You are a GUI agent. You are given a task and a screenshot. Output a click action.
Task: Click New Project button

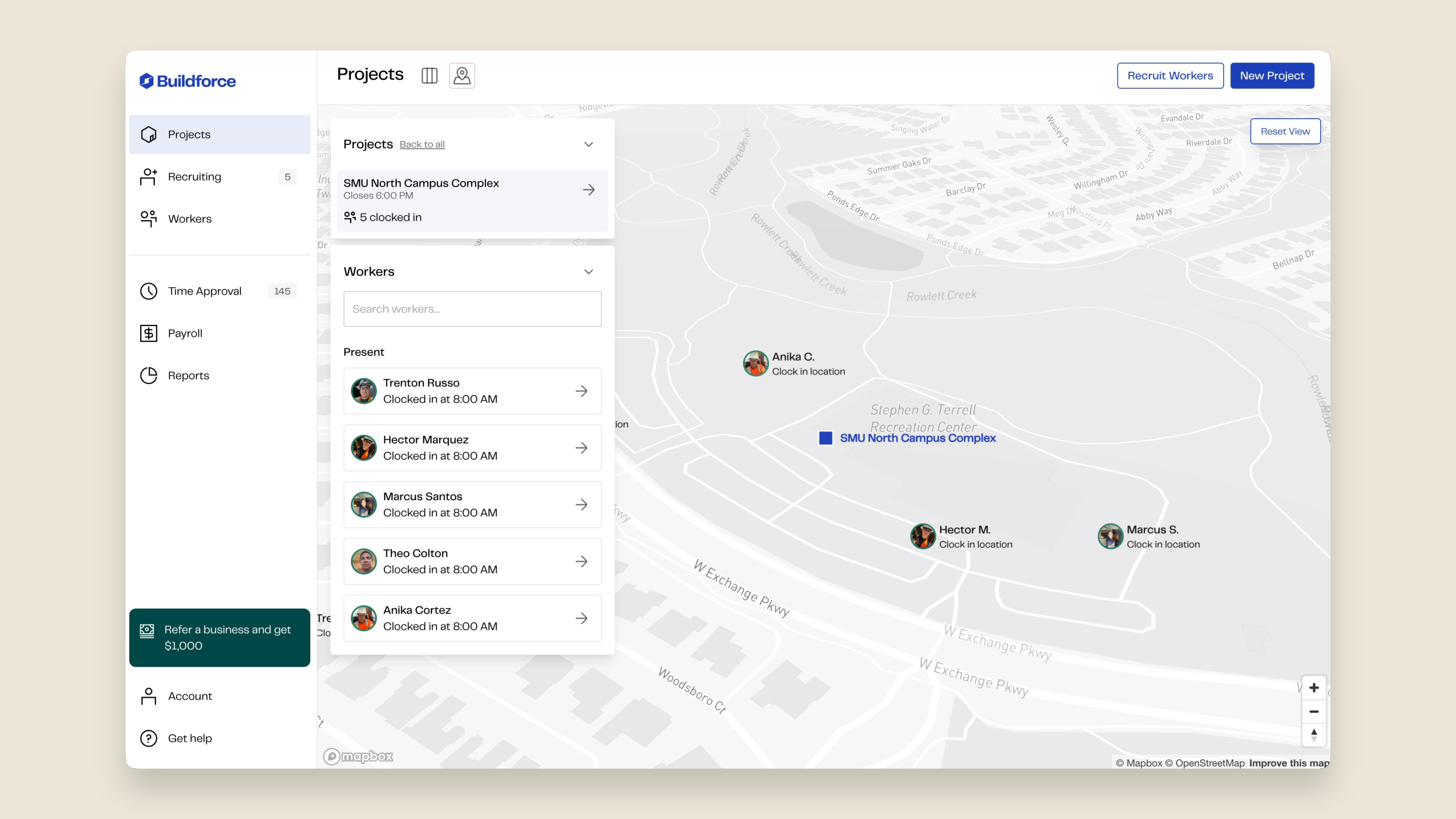(1272, 76)
